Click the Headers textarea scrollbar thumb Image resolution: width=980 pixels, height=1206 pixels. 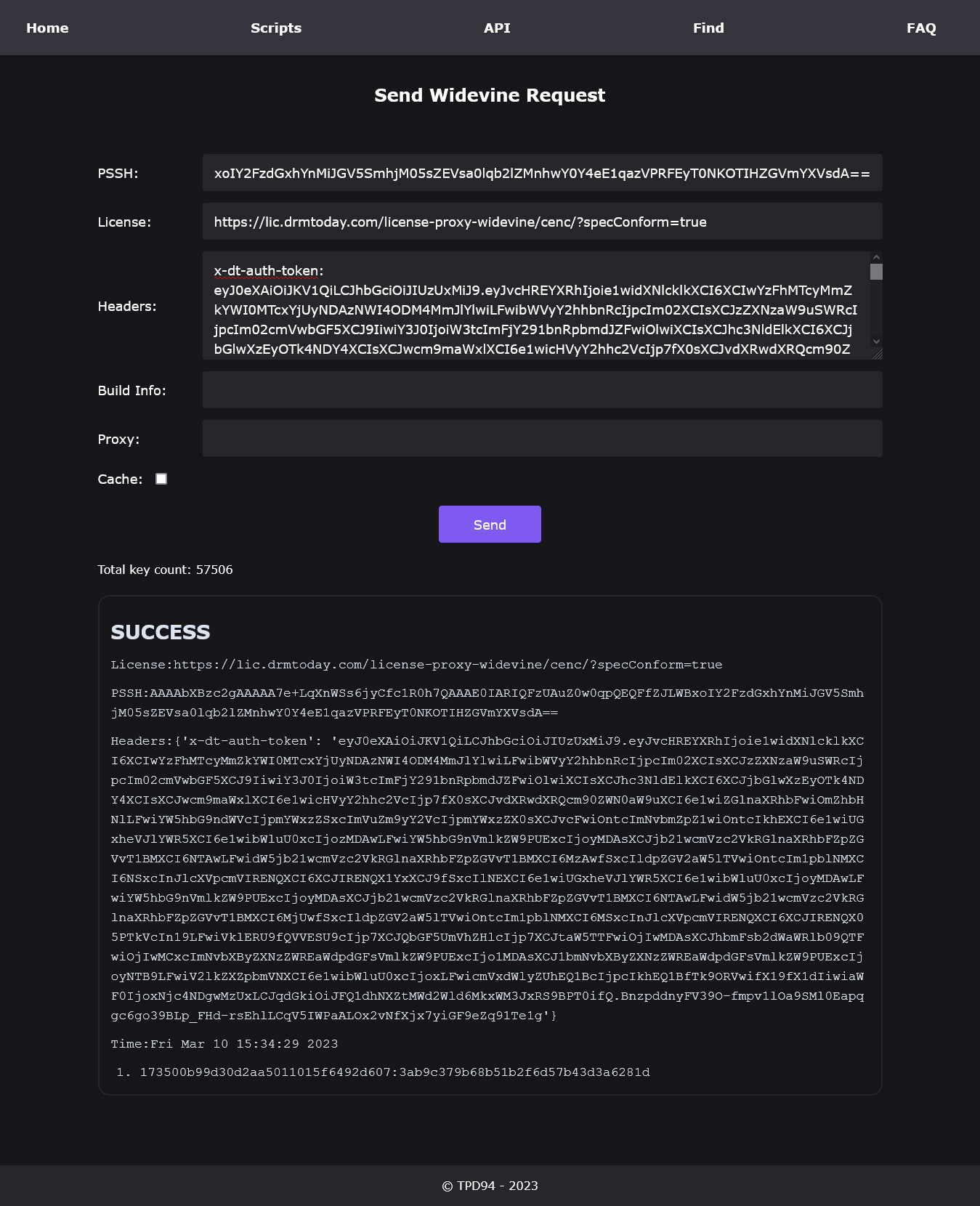coord(876,272)
